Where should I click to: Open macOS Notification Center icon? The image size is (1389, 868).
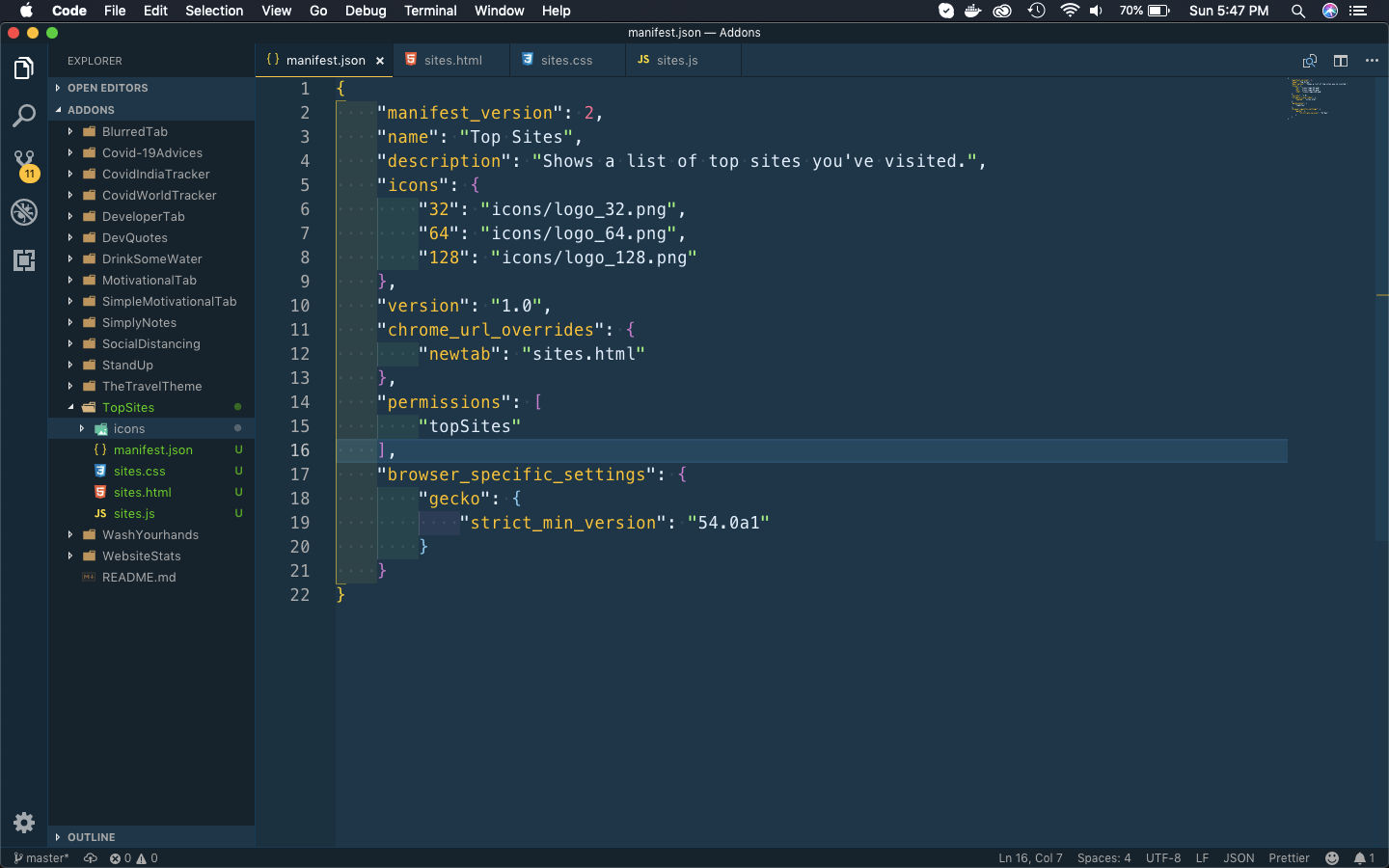(x=1359, y=11)
